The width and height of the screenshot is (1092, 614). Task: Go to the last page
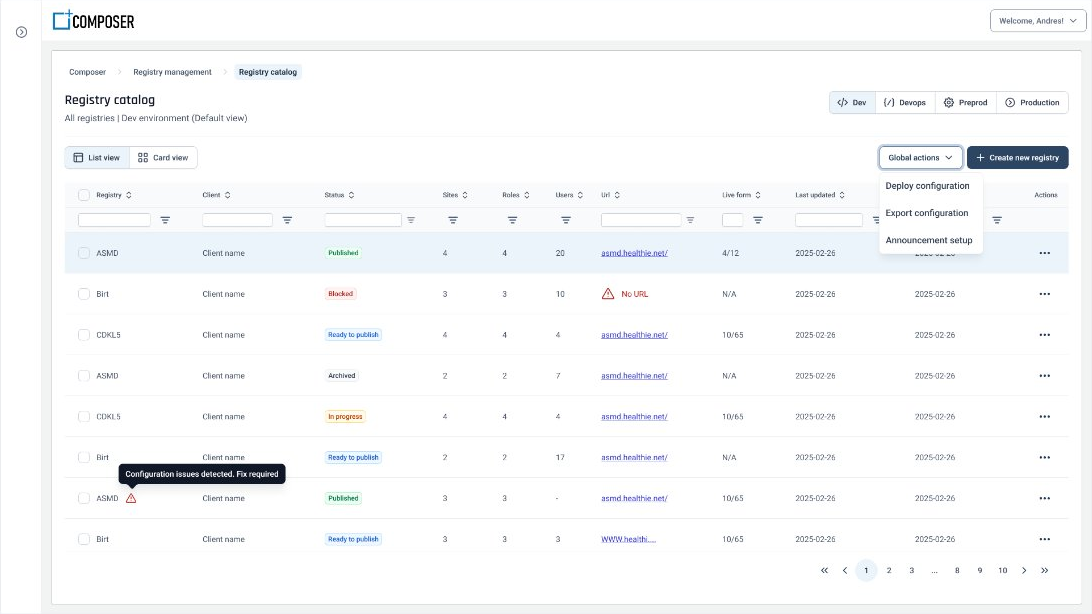click(x=1045, y=570)
